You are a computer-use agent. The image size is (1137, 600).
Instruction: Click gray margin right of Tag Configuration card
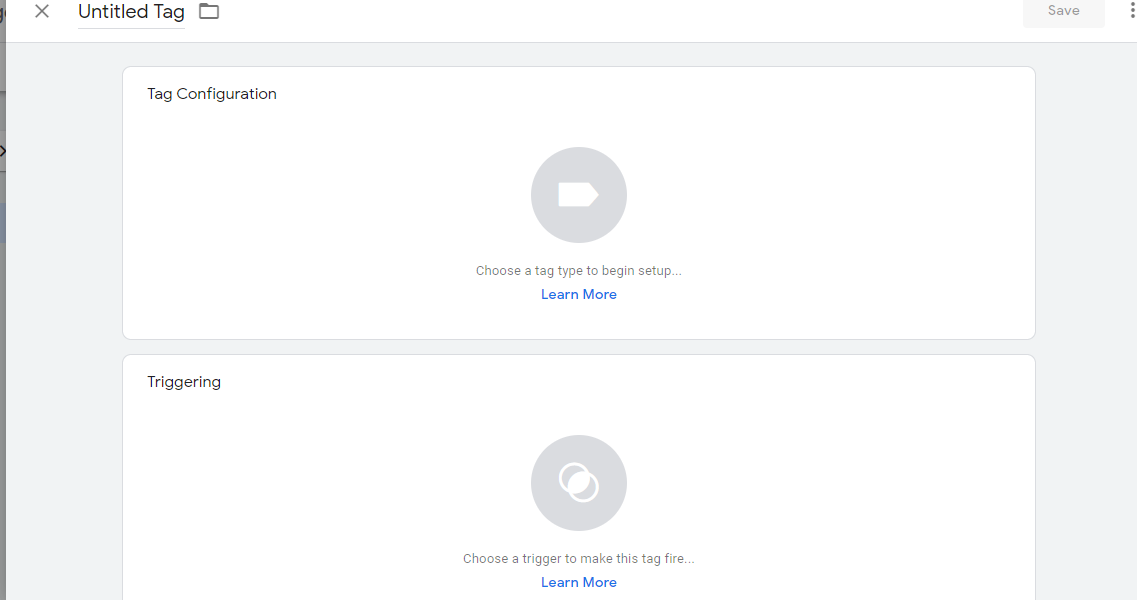1086,203
